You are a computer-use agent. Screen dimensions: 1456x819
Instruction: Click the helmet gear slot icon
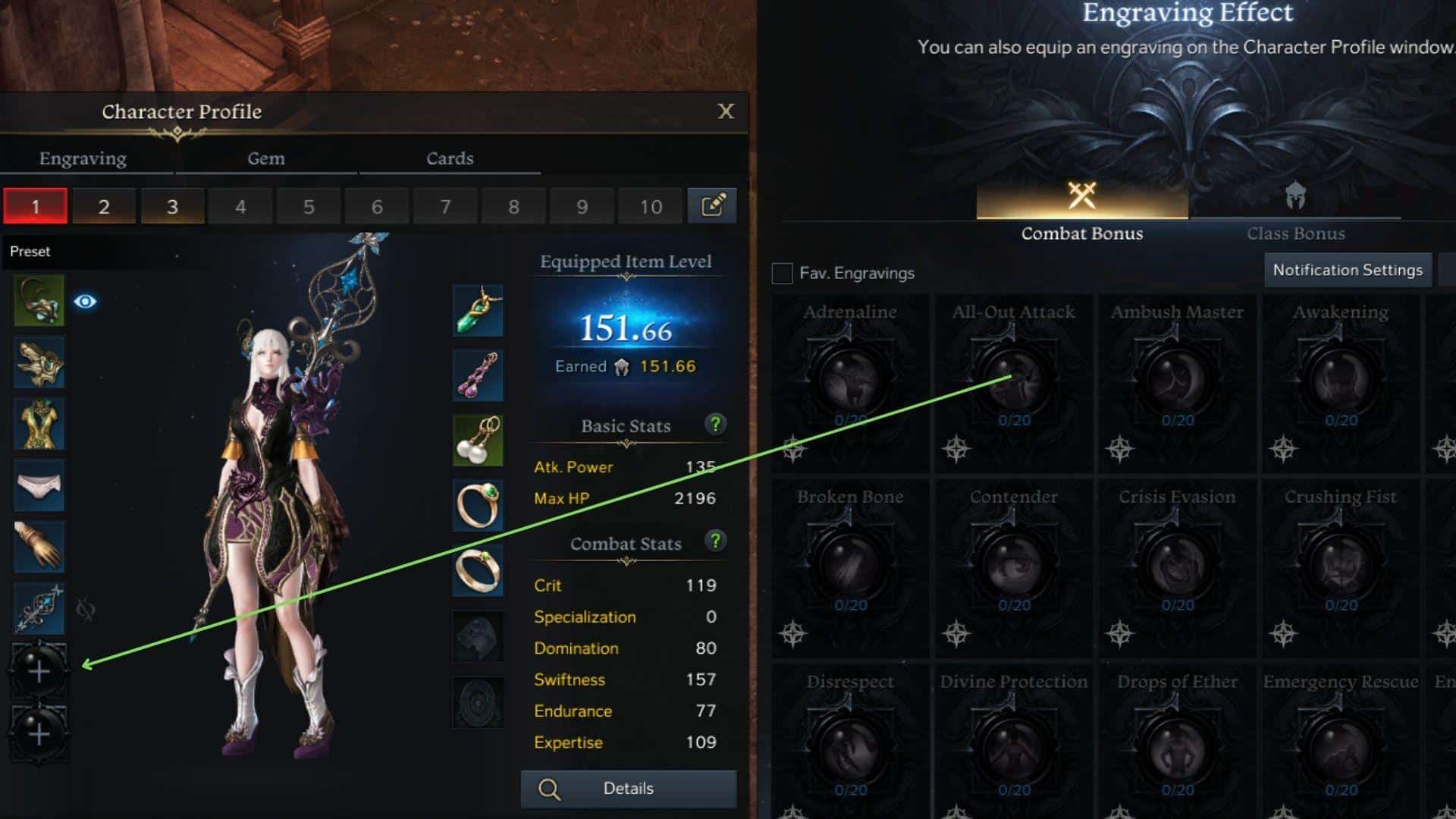(x=39, y=301)
